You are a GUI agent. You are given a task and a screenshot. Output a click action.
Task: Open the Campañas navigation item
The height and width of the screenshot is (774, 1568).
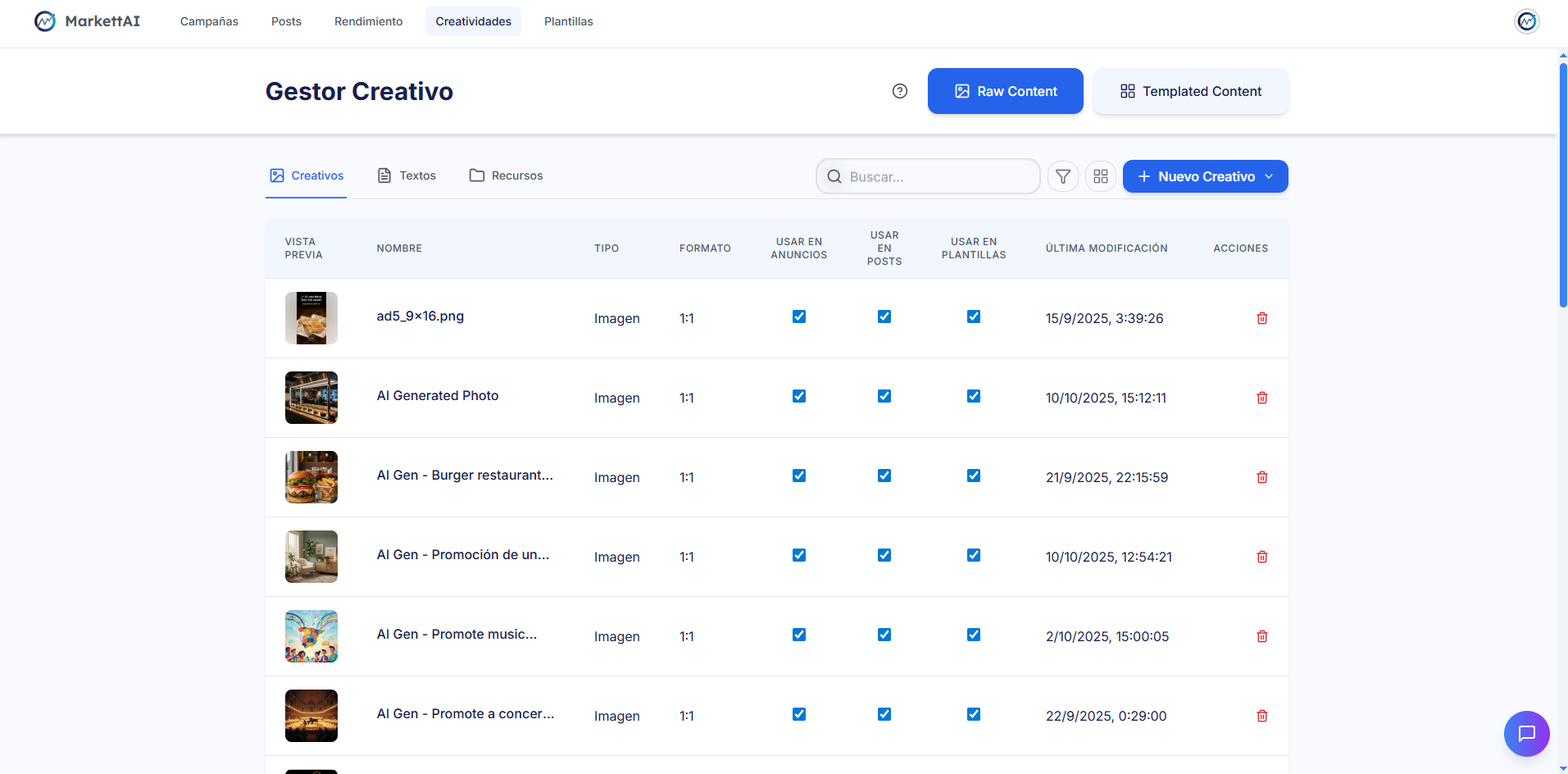[209, 21]
